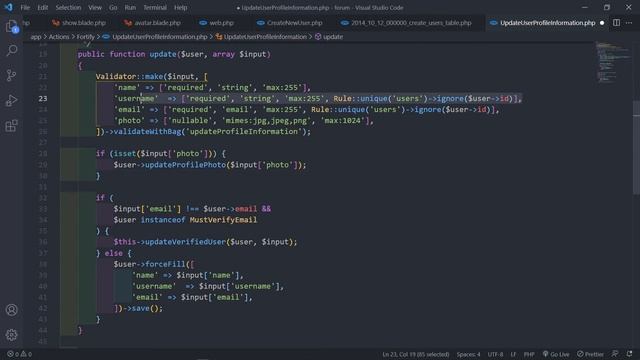Expand the file name breadcrumb segment

pos(155,37)
